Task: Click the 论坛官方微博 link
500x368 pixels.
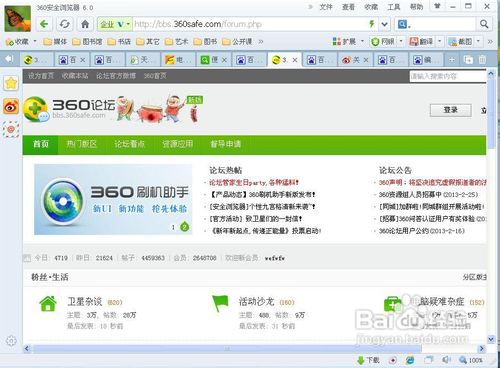Action: [x=116, y=76]
